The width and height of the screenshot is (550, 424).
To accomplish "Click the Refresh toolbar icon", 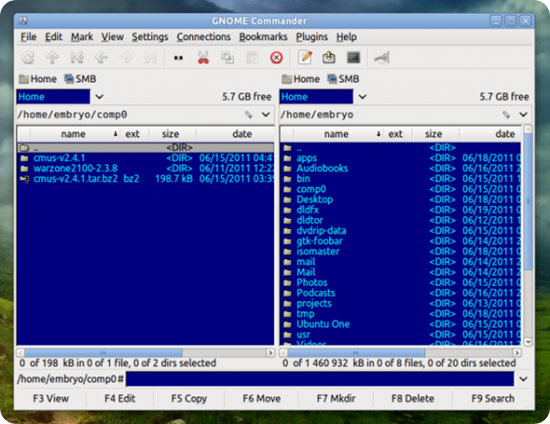I will point(28,58).
